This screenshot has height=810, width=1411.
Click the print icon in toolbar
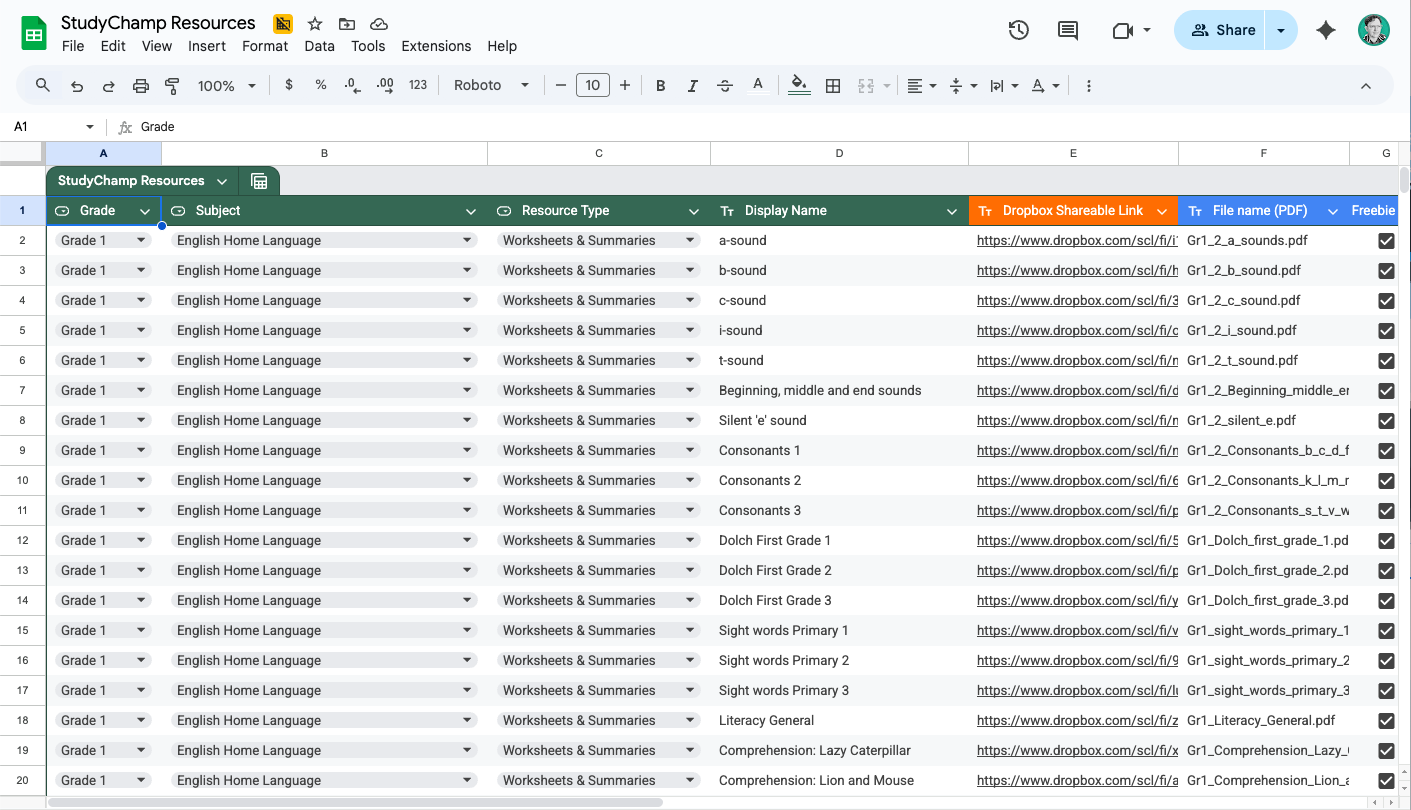(141, 86)
